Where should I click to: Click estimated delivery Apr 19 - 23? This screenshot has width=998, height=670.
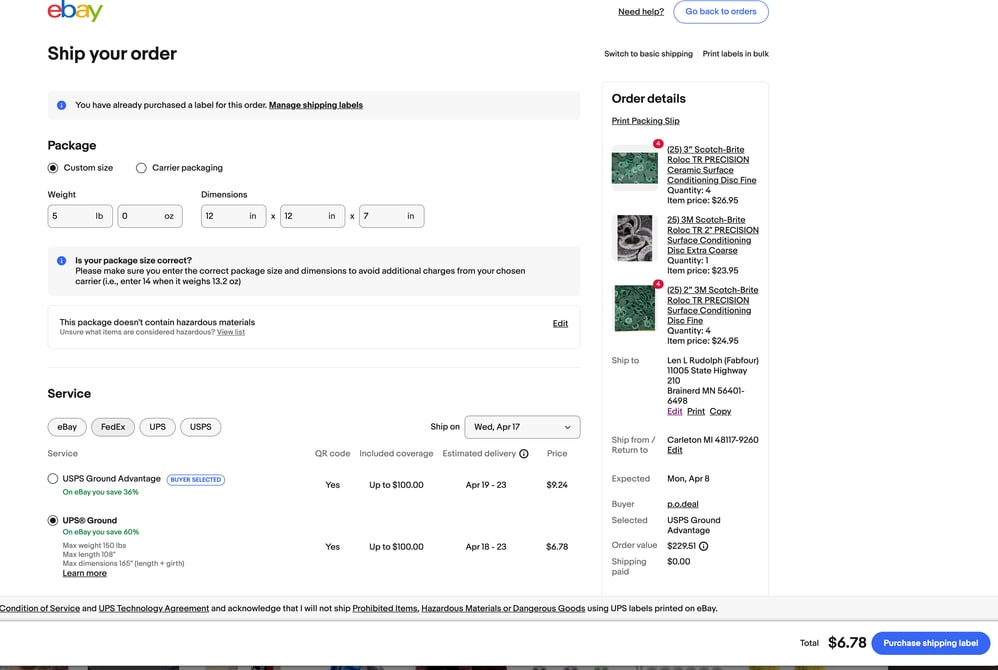tap(486, 485)
